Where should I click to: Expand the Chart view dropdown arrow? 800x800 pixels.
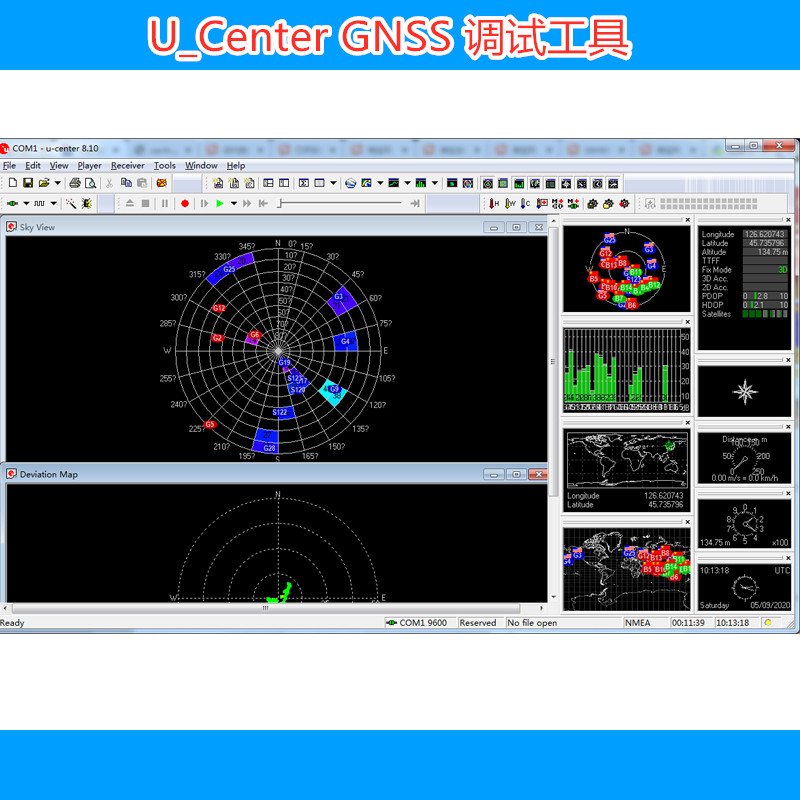click(x=380, y=183)
